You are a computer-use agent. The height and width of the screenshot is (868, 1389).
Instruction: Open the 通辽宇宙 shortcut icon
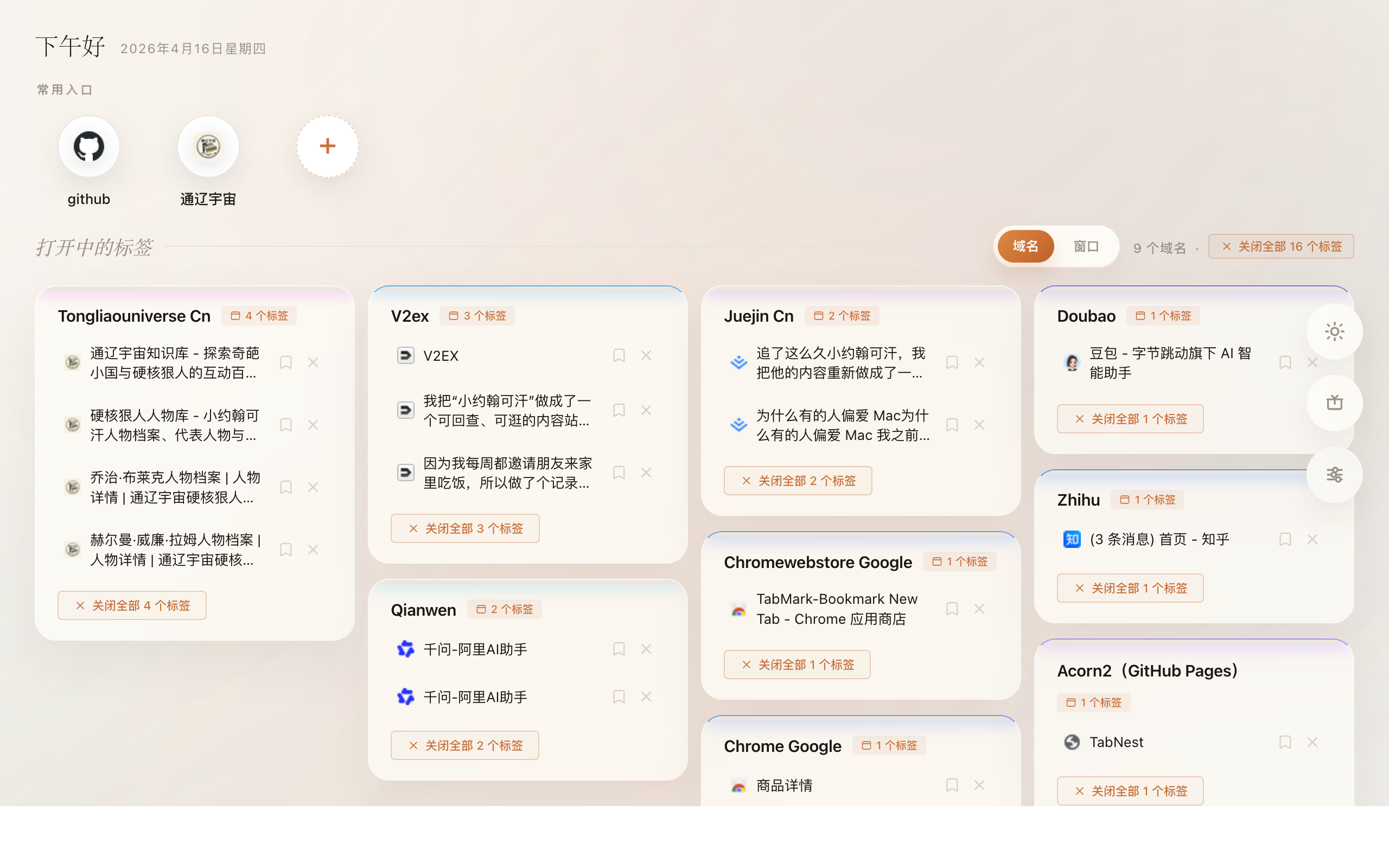208,146
